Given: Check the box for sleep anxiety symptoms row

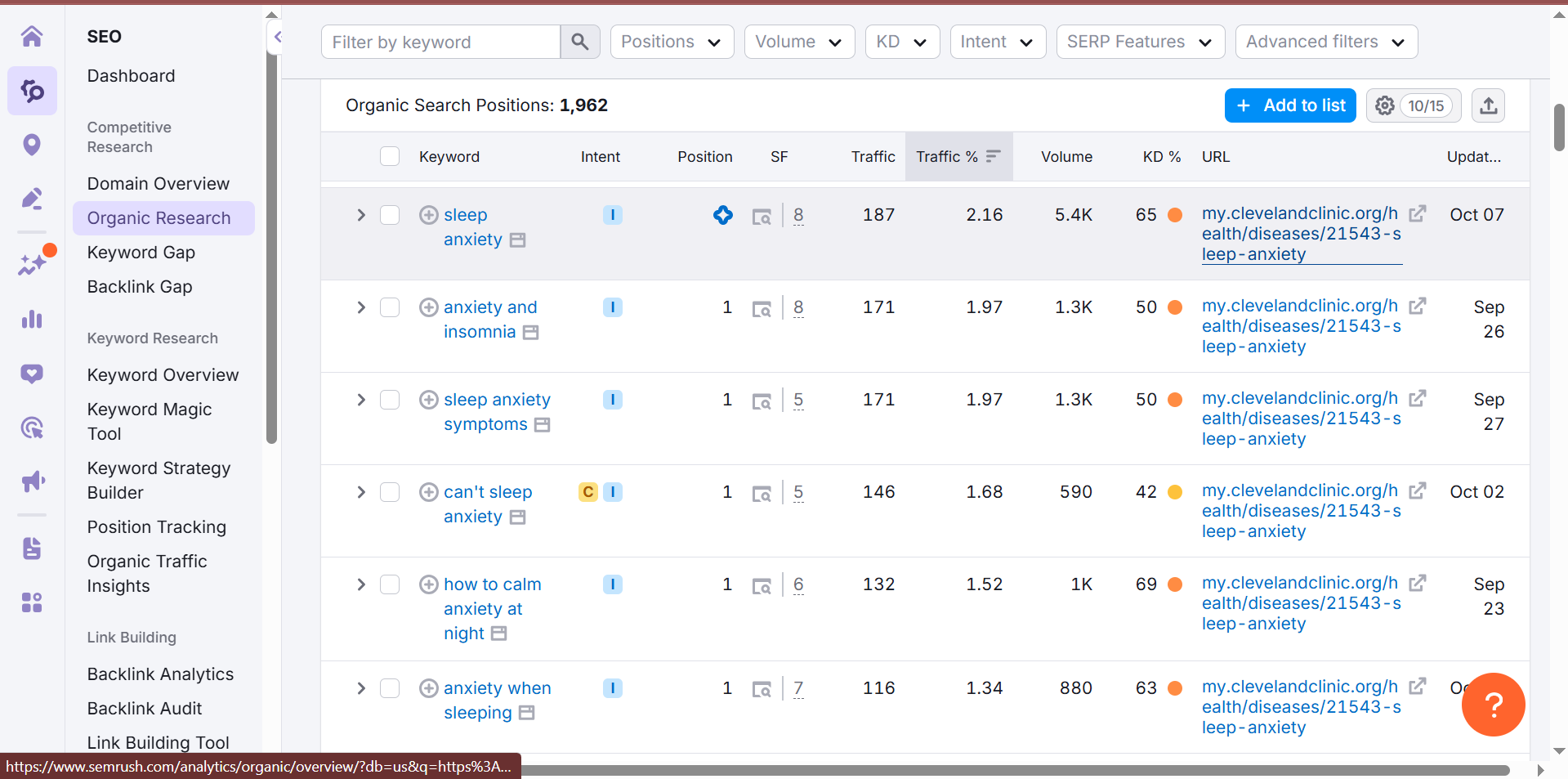Looking at the screenshot, I should [x=390, y=400].
